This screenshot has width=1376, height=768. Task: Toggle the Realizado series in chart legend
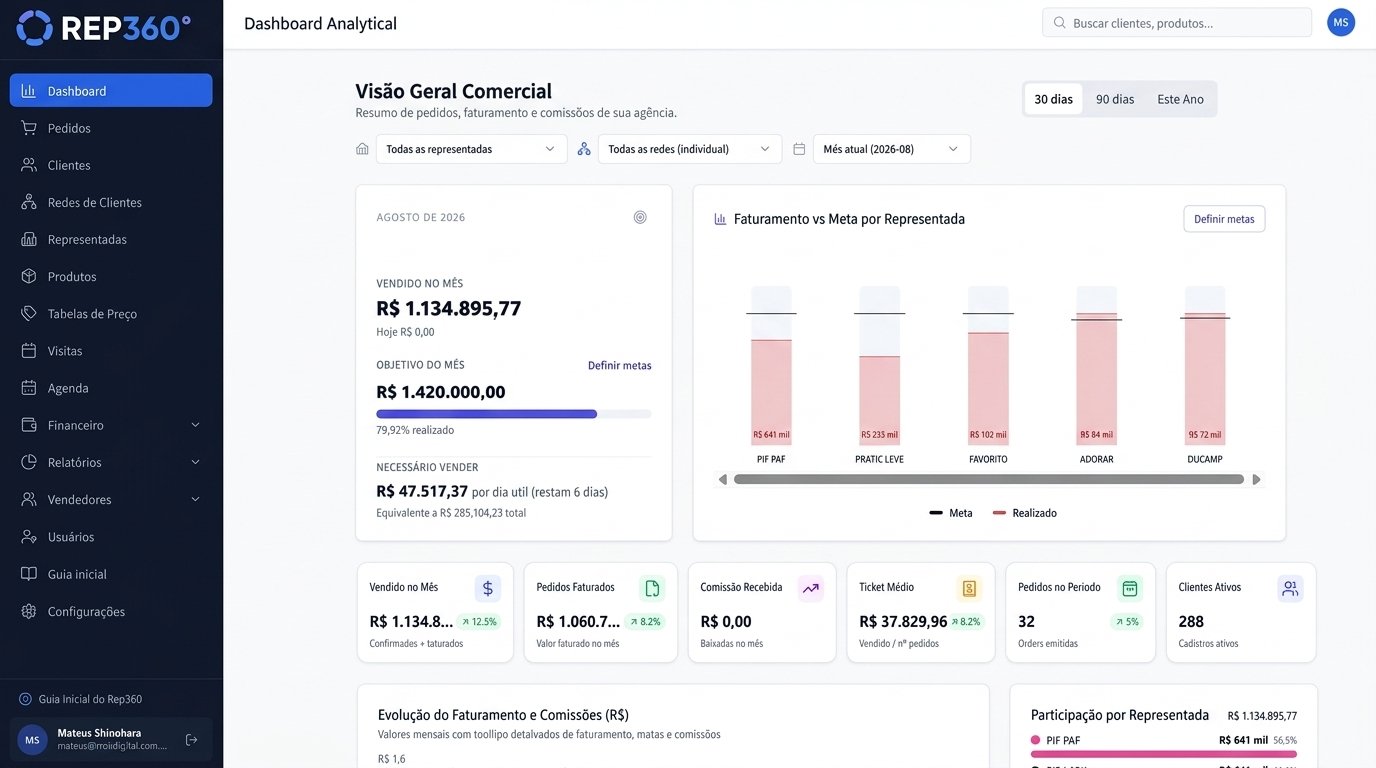coord(1024,513)
